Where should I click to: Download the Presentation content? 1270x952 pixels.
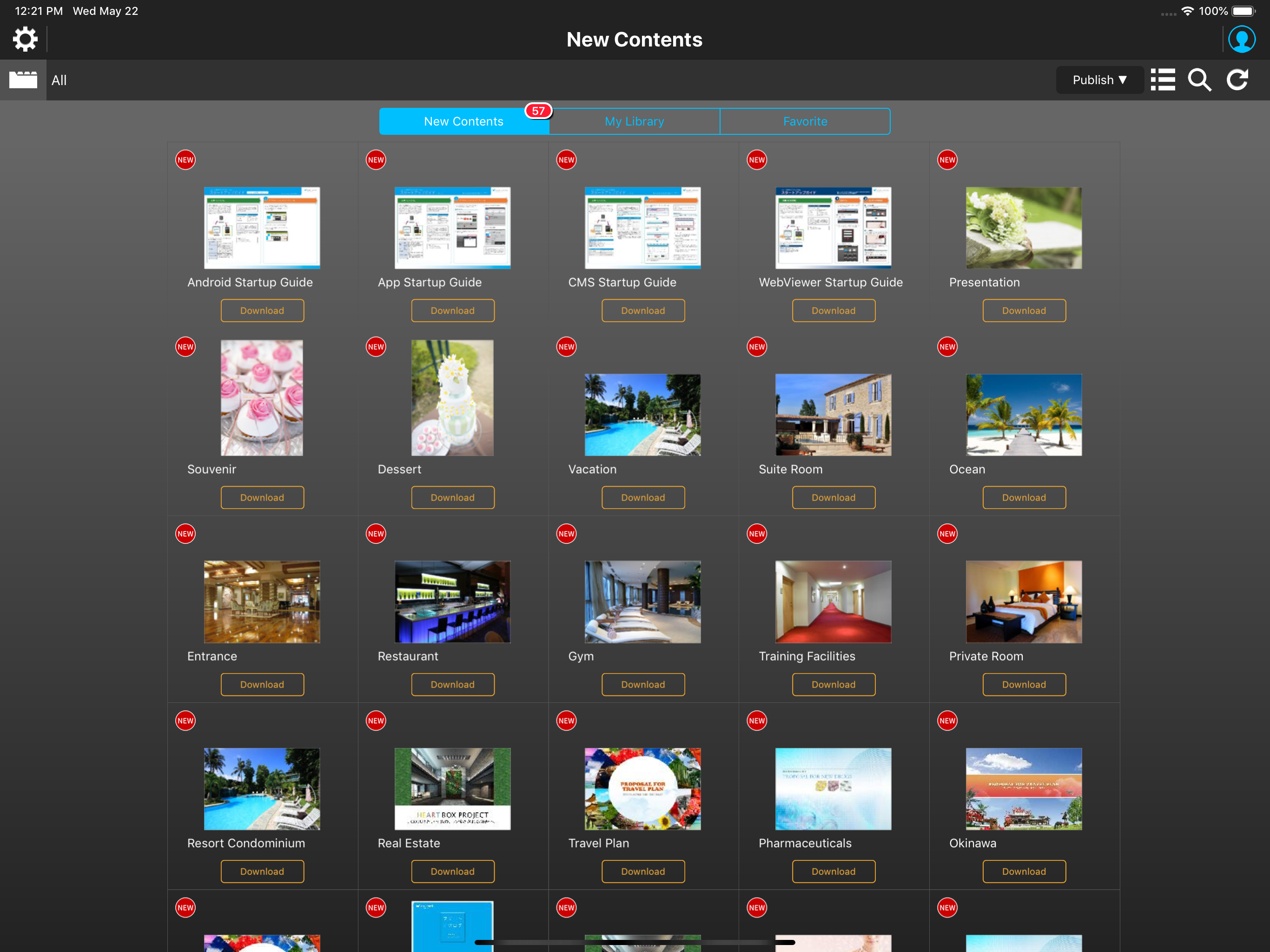tap(1024, 311)
